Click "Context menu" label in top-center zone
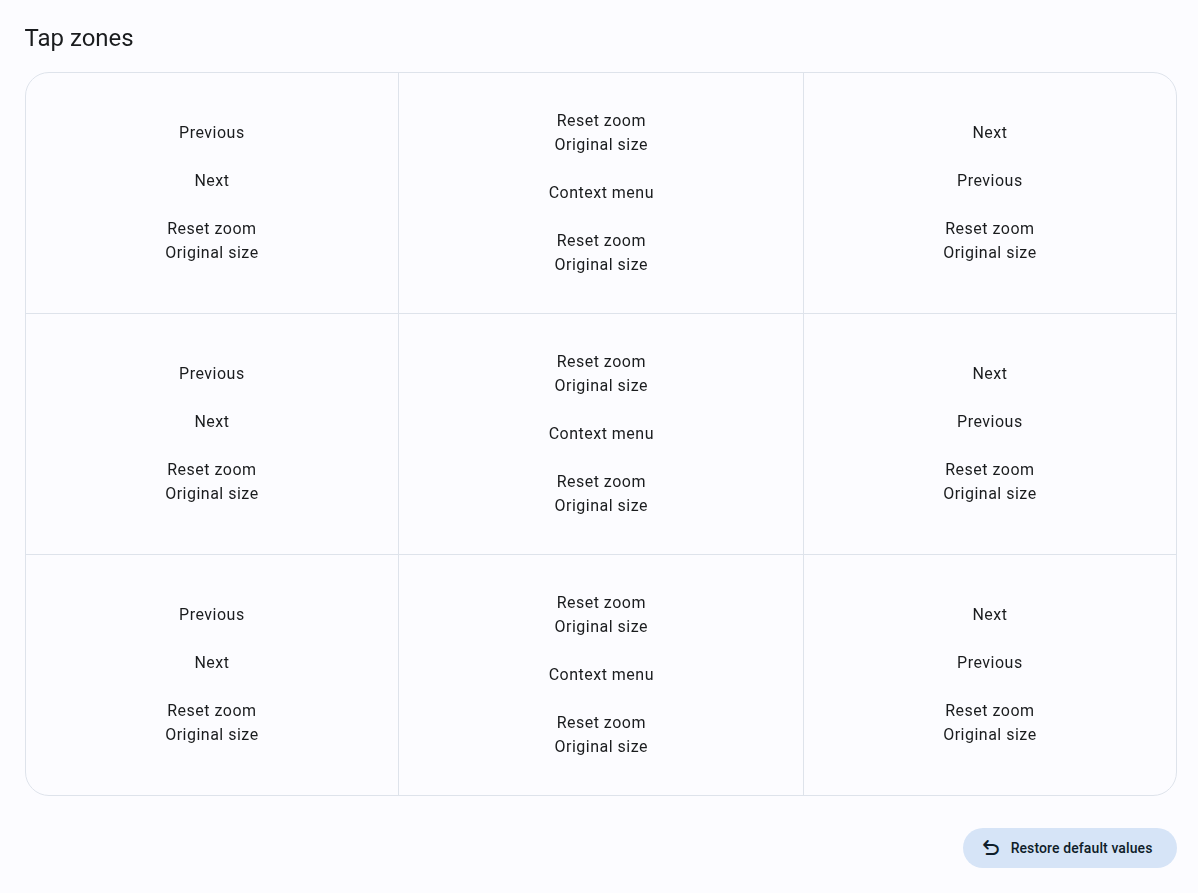1198x893 pixels. click(601, 193)
